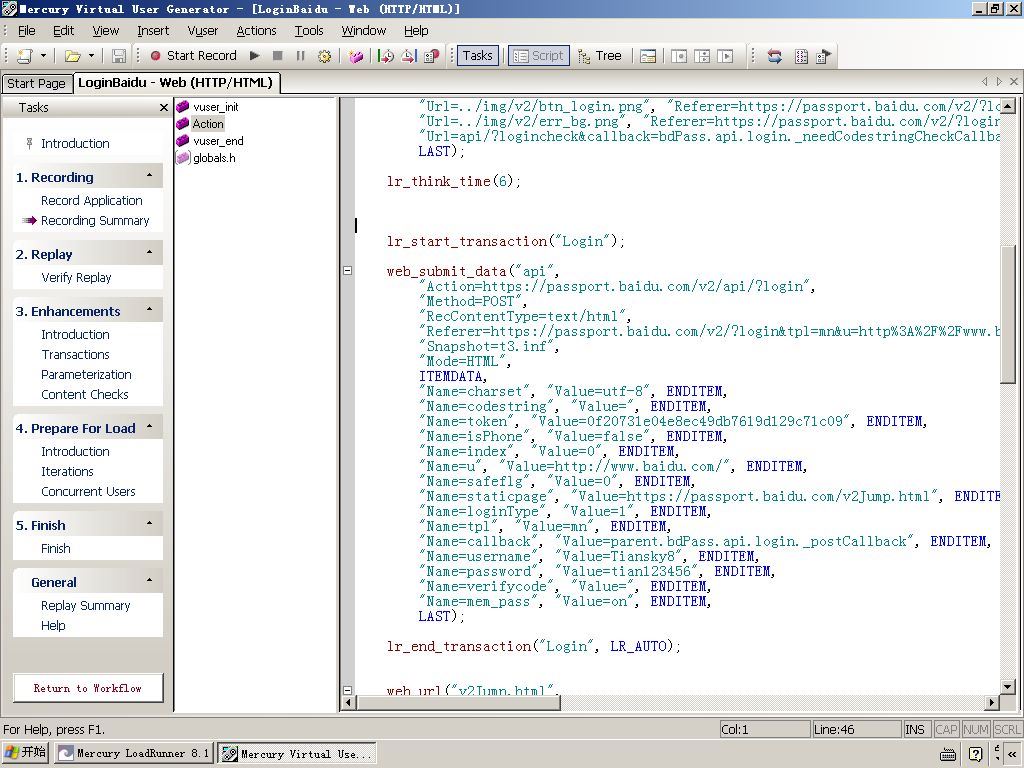Click the red clock end-transaction icon

(409, 56)
